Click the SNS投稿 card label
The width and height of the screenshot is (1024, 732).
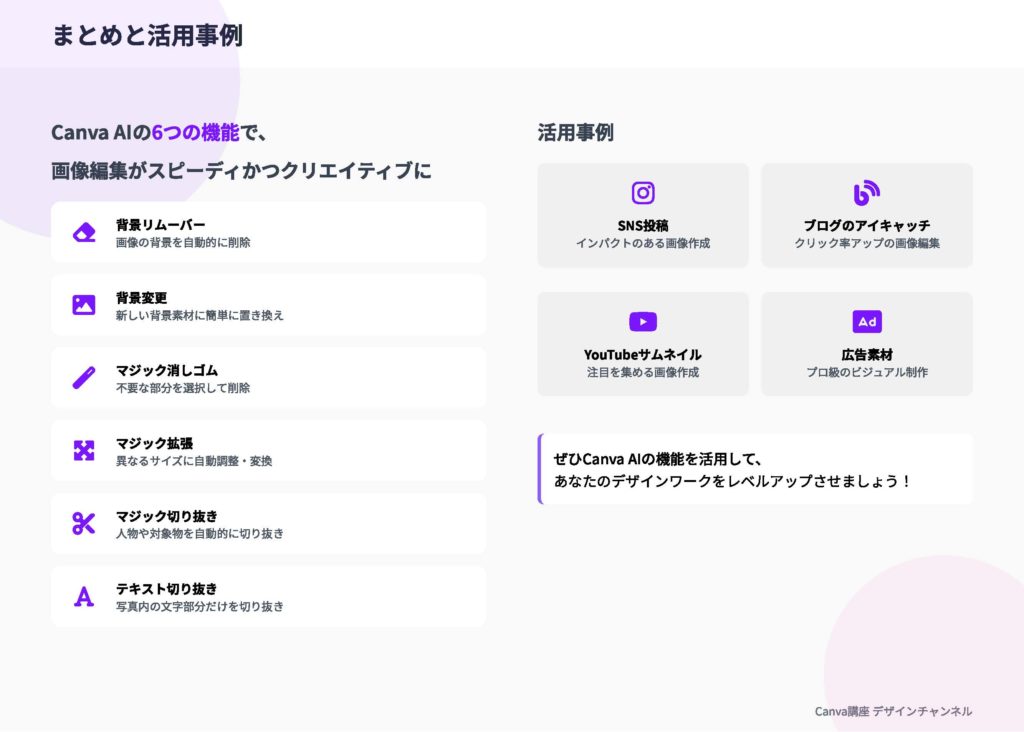643,225
